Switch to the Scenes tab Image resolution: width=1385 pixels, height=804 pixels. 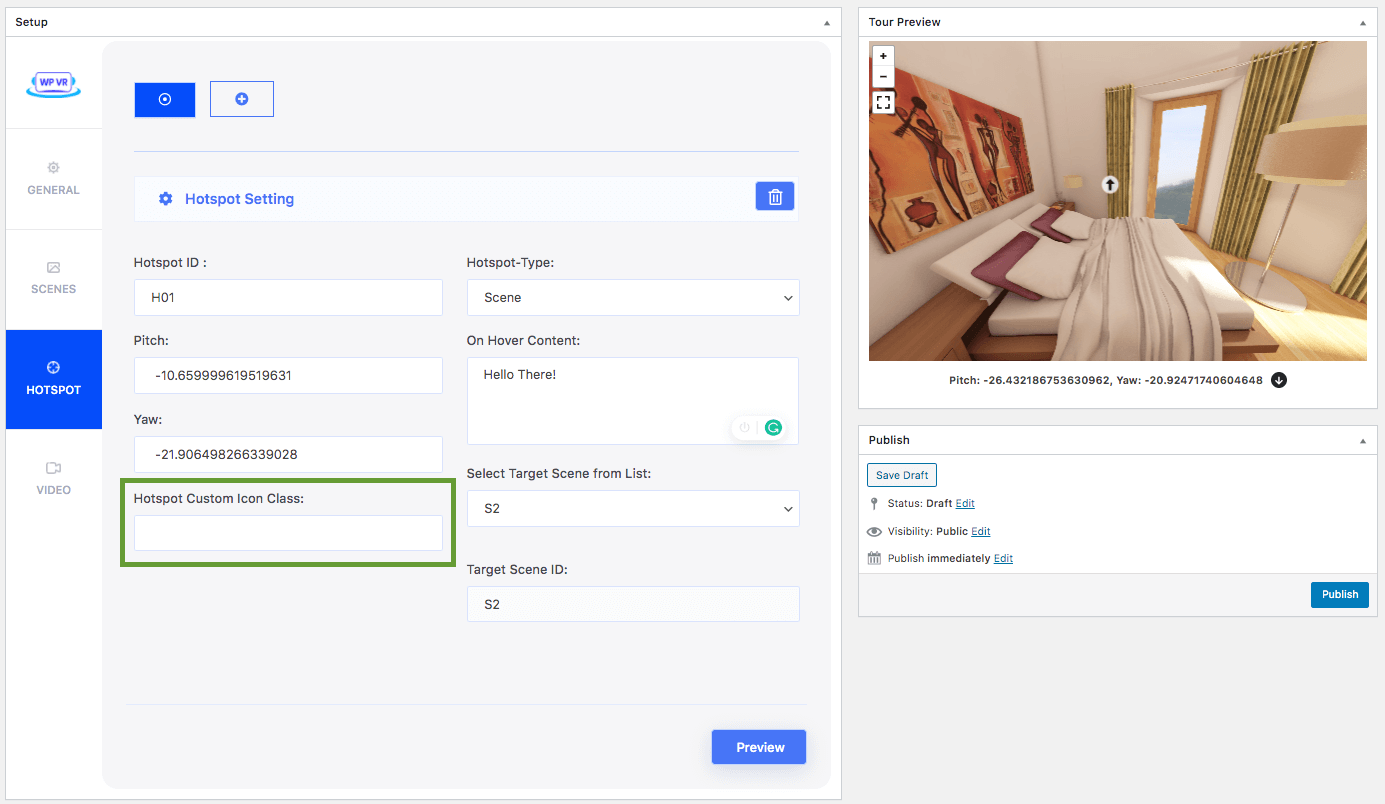53,278
